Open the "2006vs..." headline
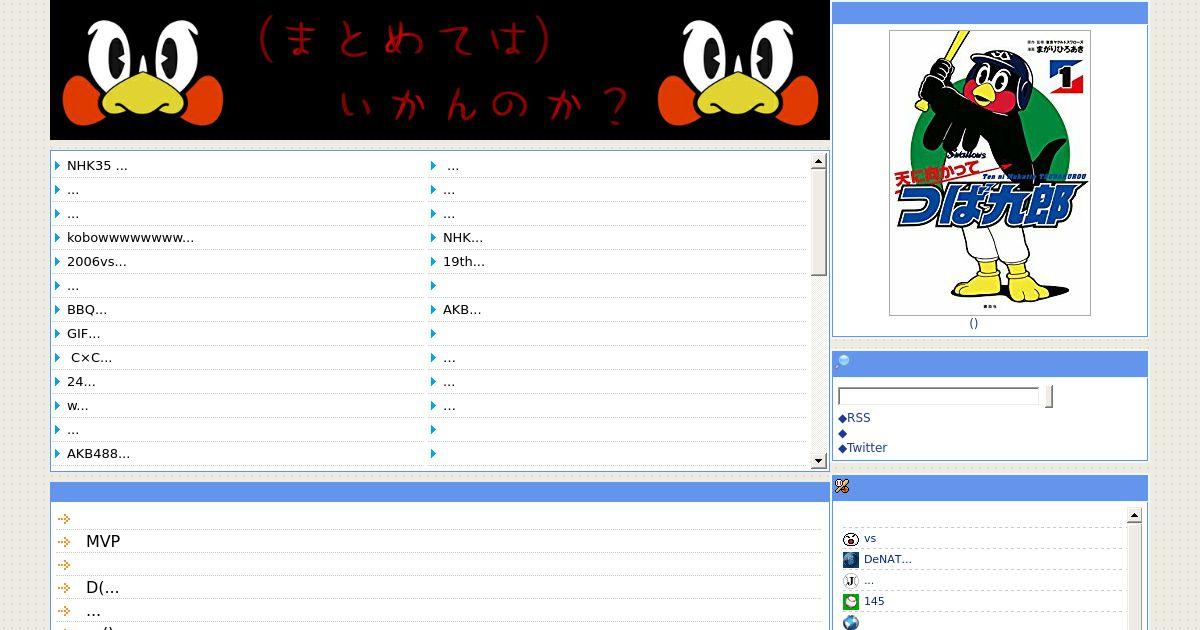This screenshot has width=1200, height=630. point(97,262)
